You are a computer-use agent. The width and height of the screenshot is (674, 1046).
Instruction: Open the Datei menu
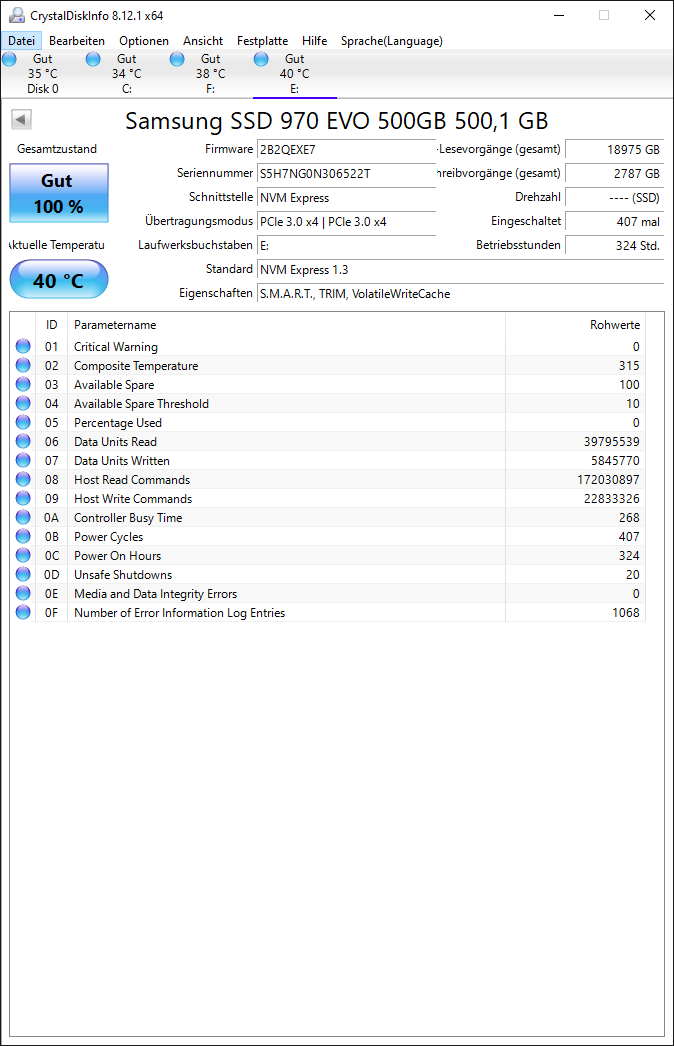(x=21, y=41)
